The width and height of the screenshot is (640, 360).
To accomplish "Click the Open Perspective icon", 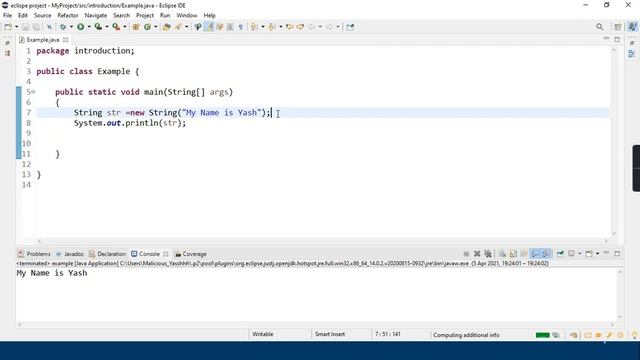I will point(618,27).
